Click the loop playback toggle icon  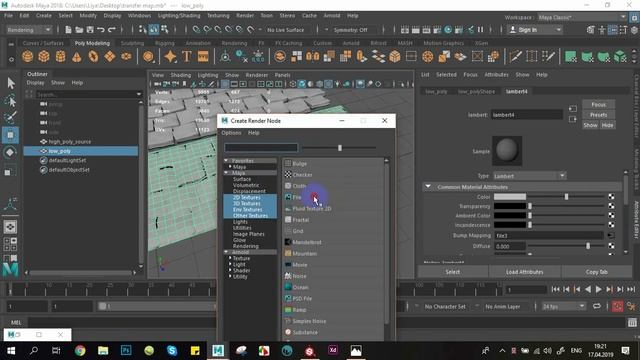click(x=597, y=306)
